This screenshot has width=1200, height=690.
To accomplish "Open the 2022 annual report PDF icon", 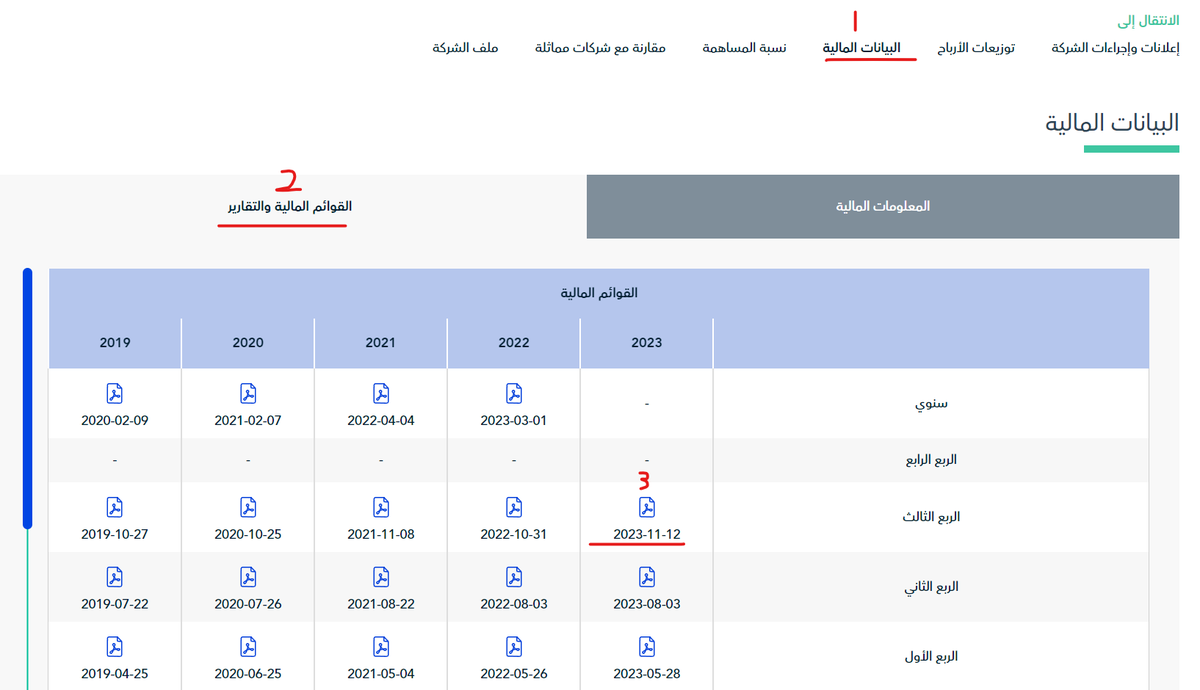I will click(x=514, y=393).
